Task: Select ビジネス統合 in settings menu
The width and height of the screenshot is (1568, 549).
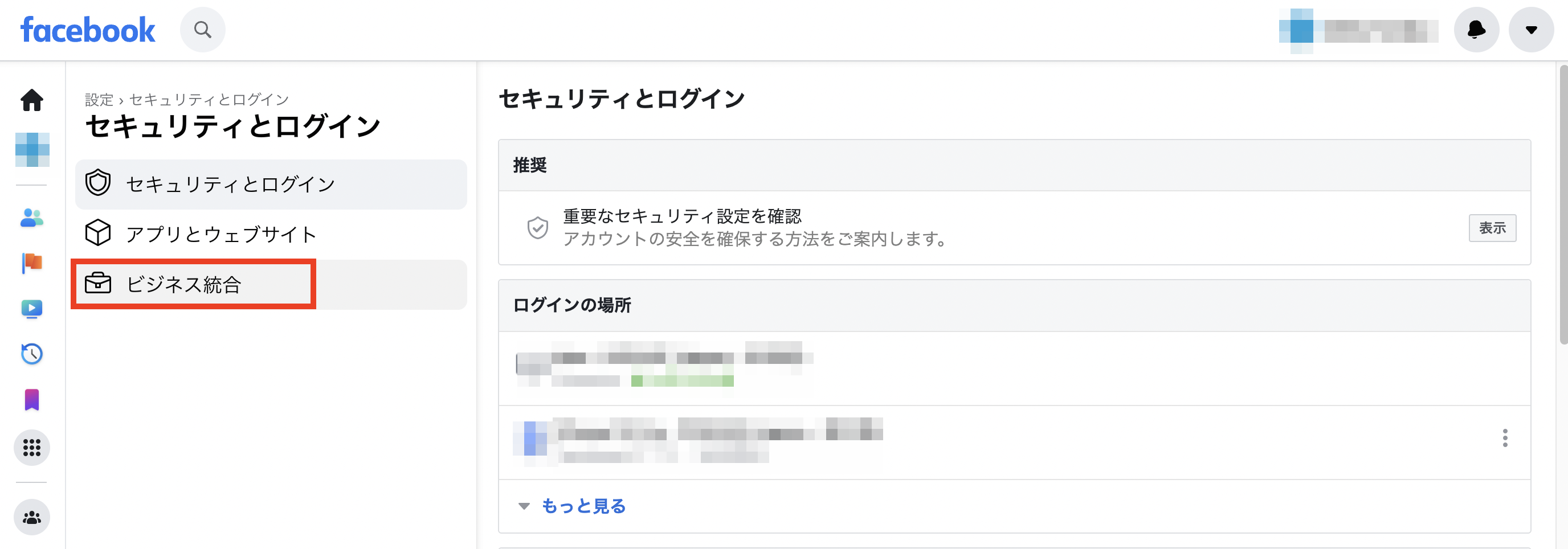Action: pyautogui.click(x=185, y=283)
